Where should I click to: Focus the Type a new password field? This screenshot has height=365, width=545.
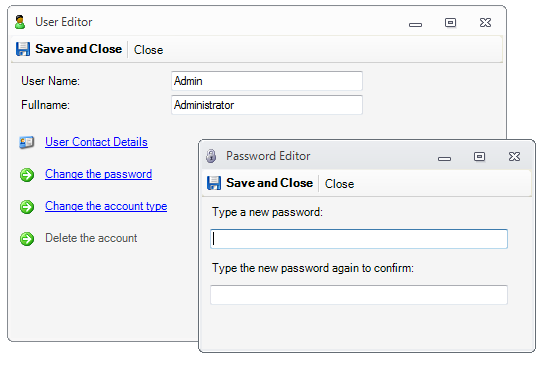pos(359,239)
